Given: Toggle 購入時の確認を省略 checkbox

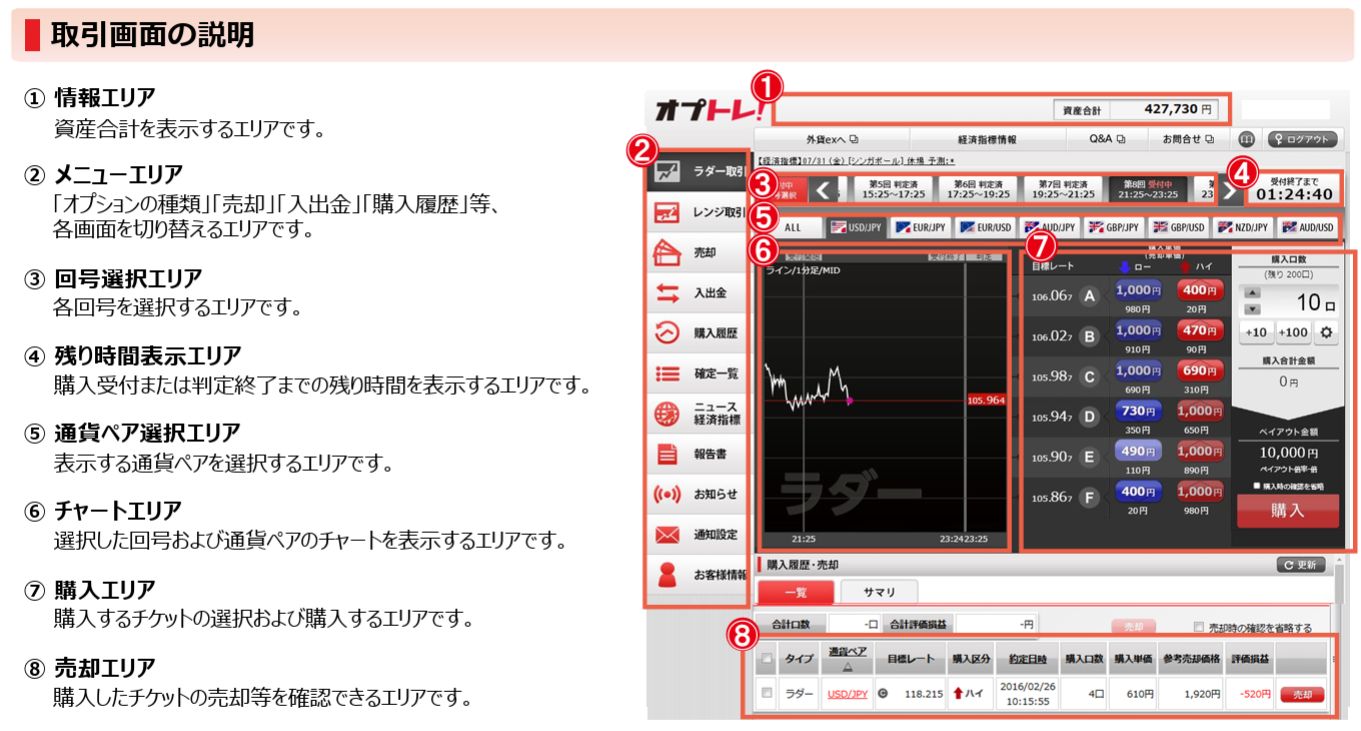Looking at the screenshot, I should tap(1256, 486).
